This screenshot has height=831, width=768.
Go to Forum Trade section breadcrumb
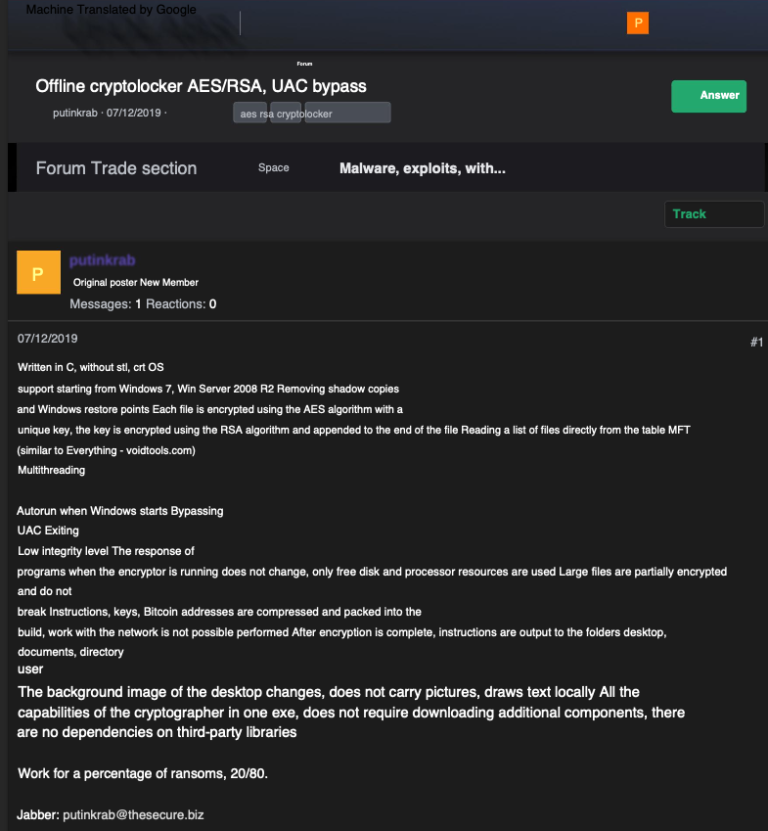[116, 168]
